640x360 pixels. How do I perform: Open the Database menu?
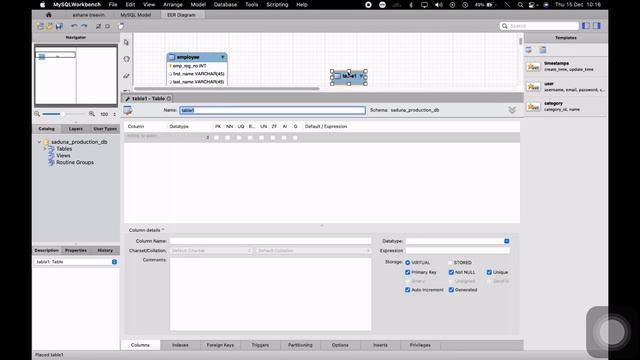pos(225,5)
